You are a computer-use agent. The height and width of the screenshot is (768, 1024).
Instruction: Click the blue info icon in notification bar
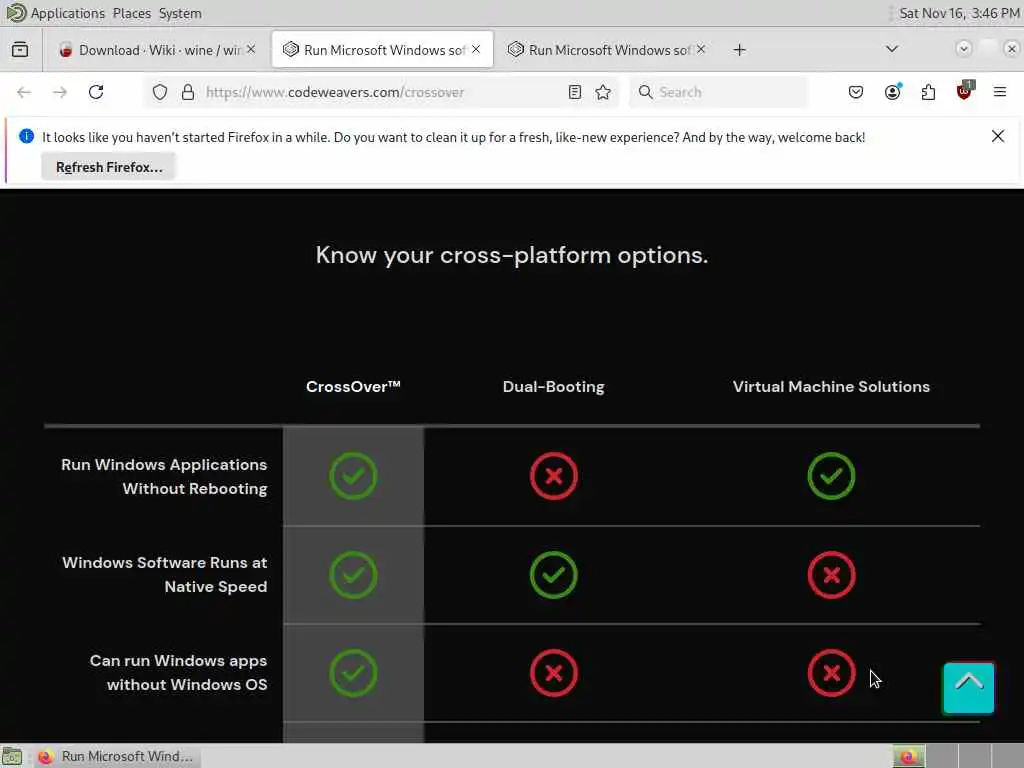coord(26,136)
